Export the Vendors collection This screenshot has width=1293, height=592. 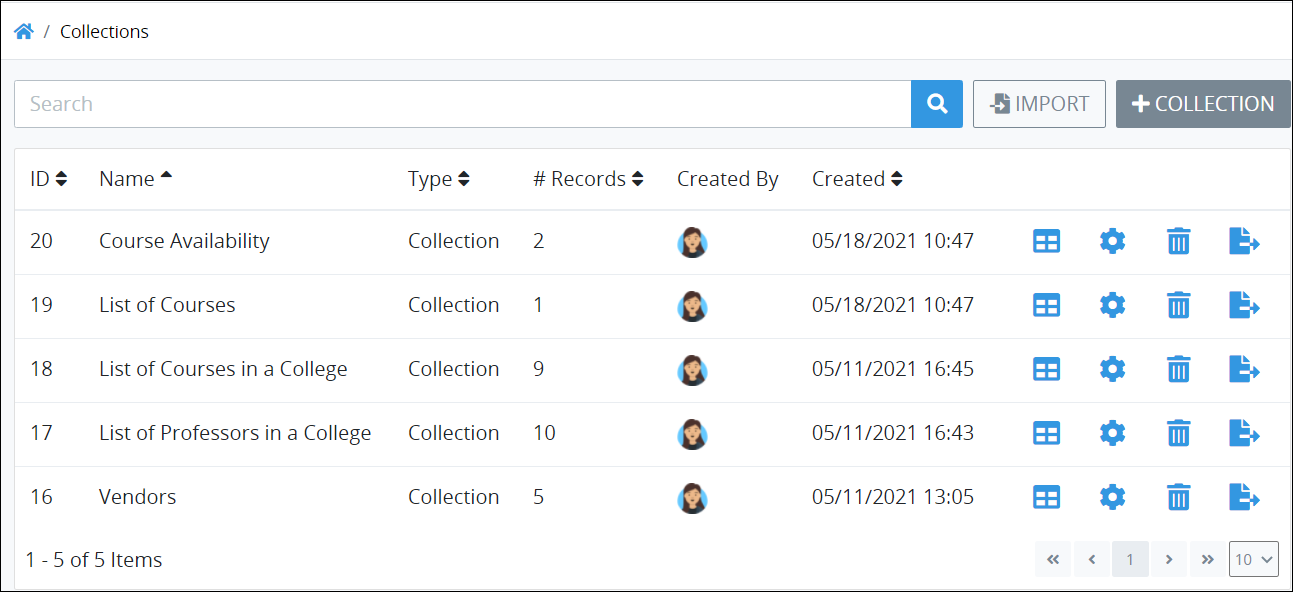point(1244,497)
